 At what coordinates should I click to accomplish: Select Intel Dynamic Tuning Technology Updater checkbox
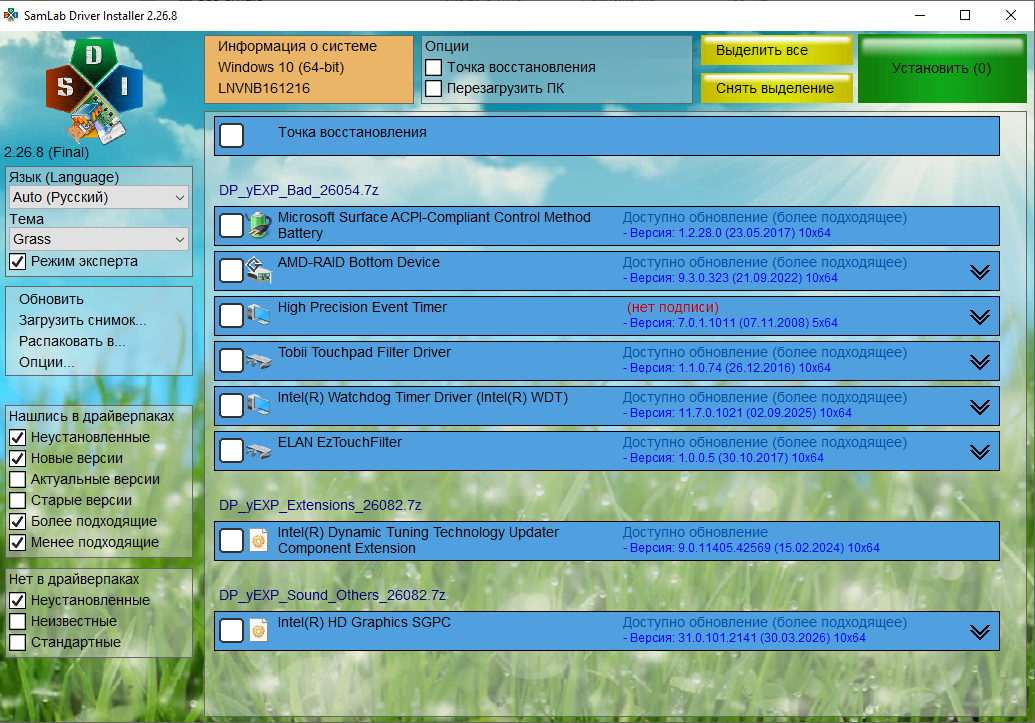[232, 540]
